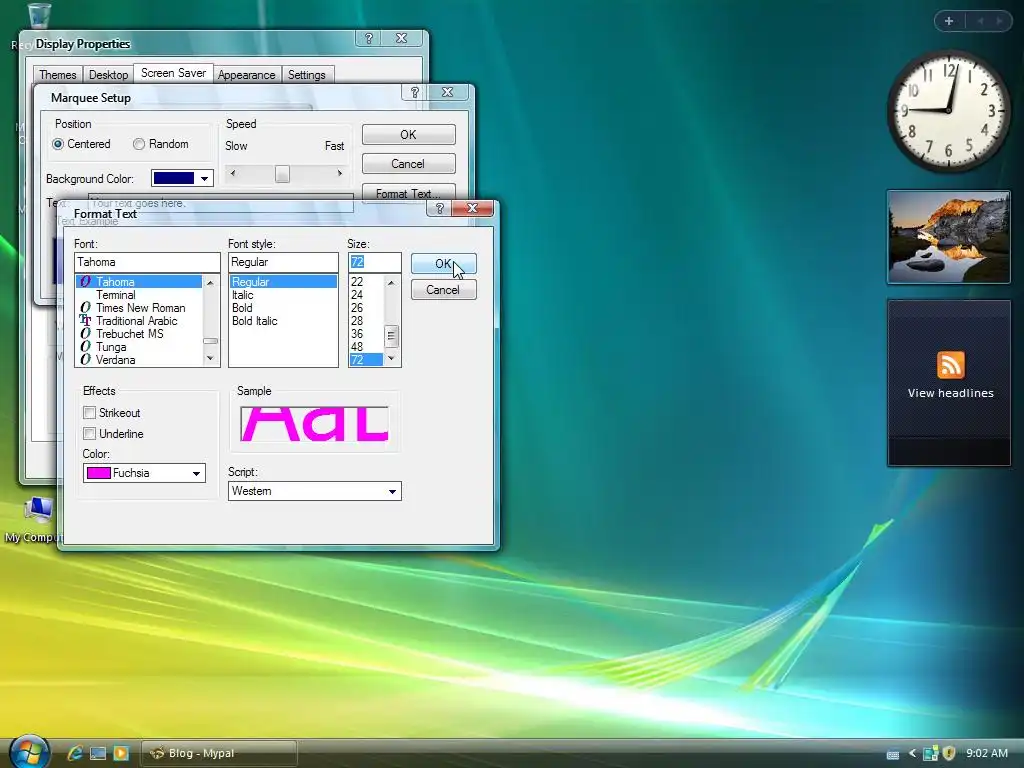The height and width of the screenshot is (768, 1024).
Task: Enable the Underline effect checkbox
Action: 89,434
